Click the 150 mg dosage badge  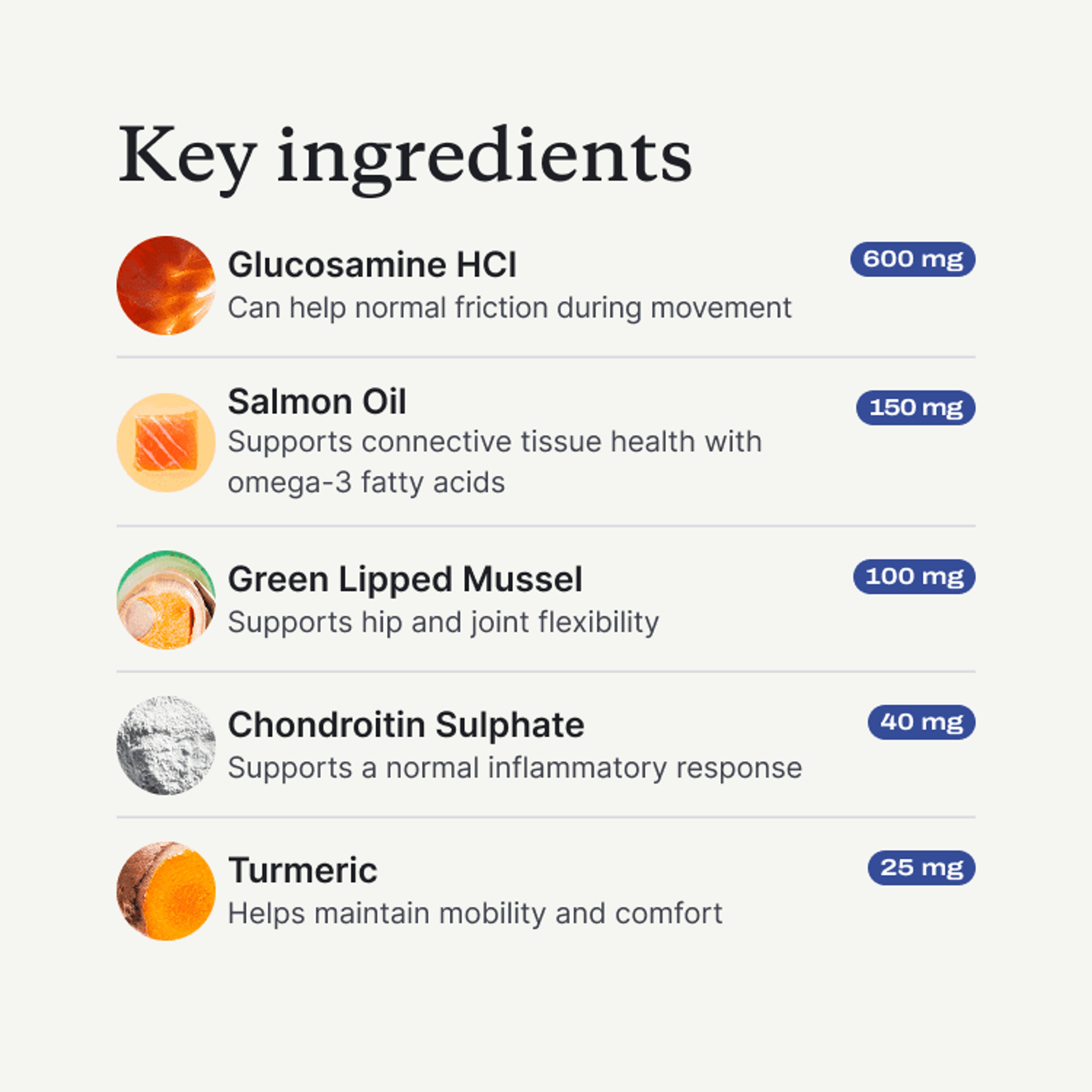tap(915, 408)
